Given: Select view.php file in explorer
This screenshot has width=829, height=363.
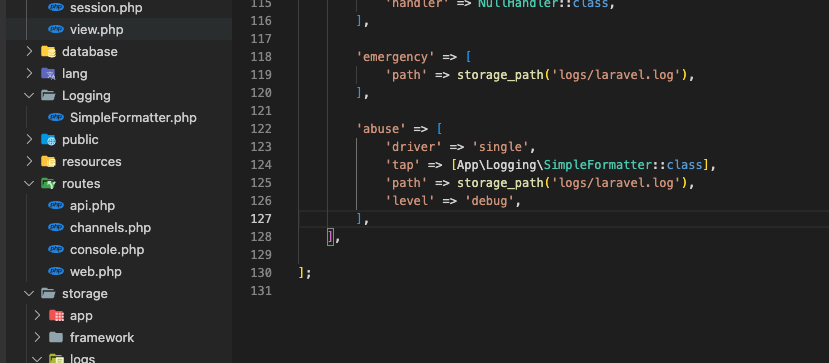Looking at the screenshot, I should tap(97, 30).
